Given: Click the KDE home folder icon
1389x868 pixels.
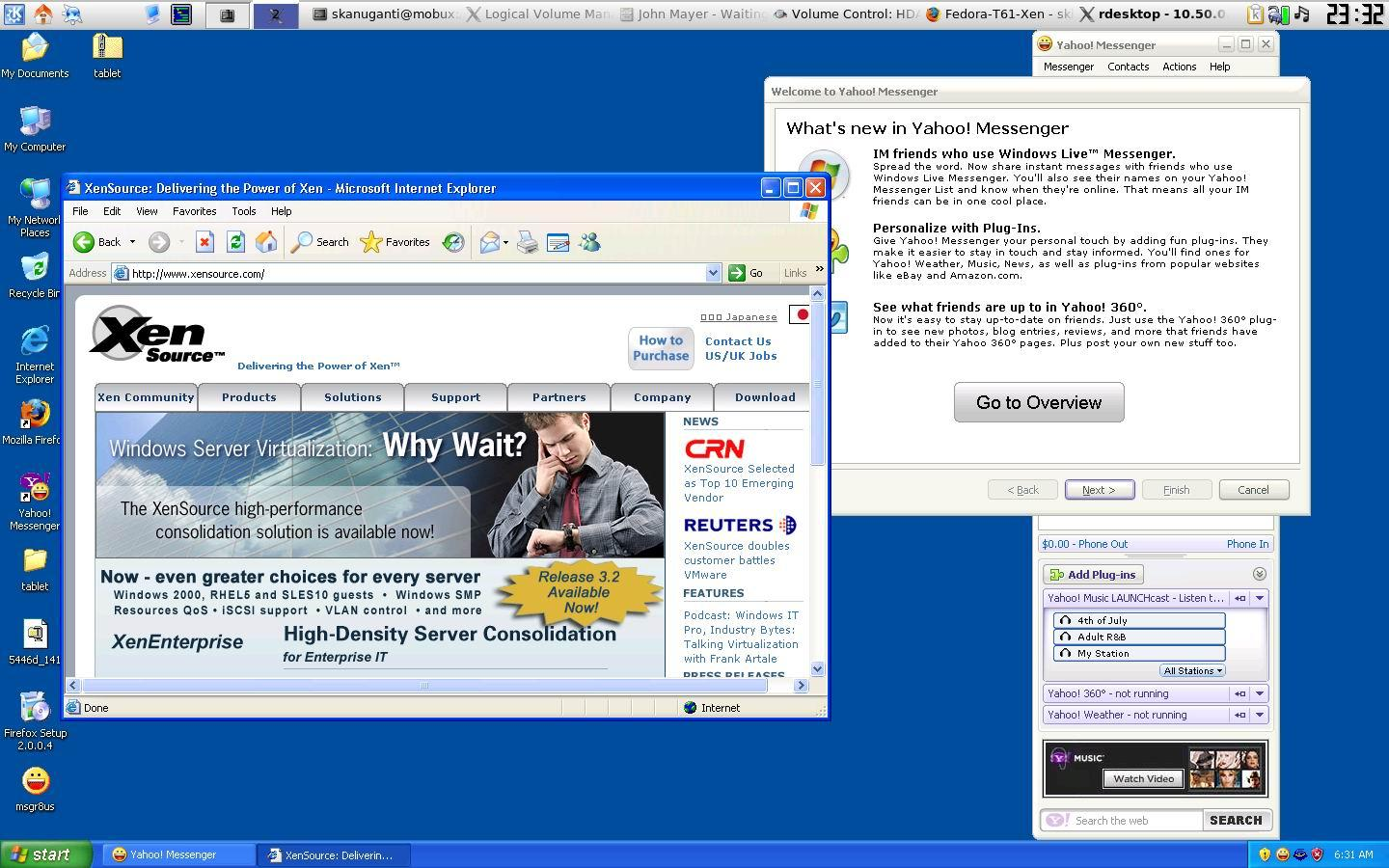Looking at the screenshot, I should [43, 14].
